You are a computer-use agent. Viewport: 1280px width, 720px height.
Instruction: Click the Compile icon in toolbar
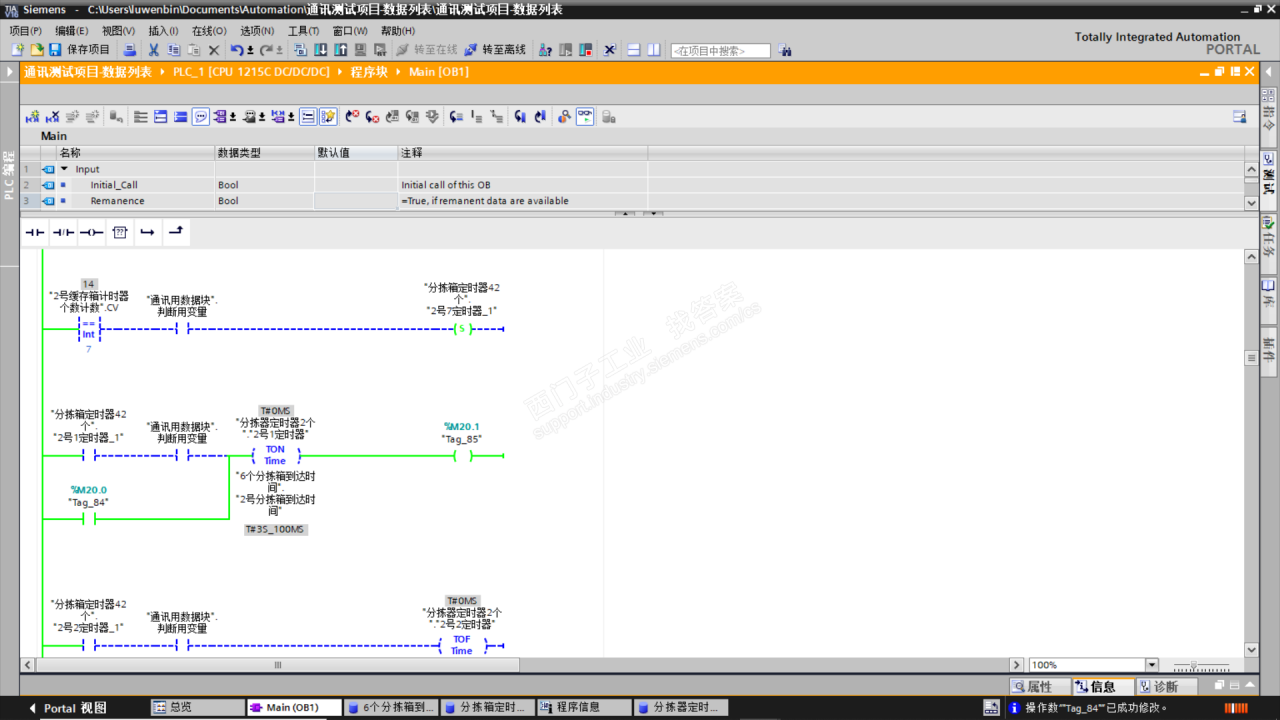pyautogui.click(x=301, y=50)
